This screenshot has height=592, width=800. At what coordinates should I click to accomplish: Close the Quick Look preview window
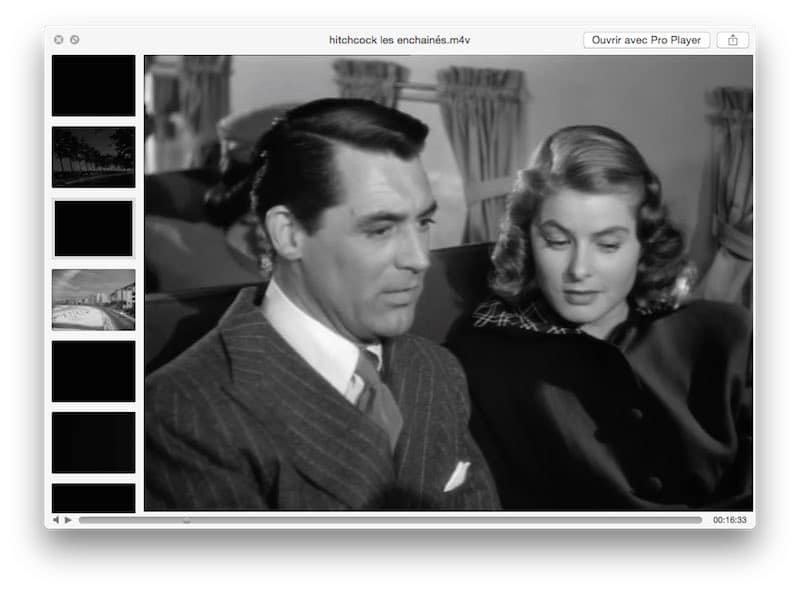tap(59, 39)
